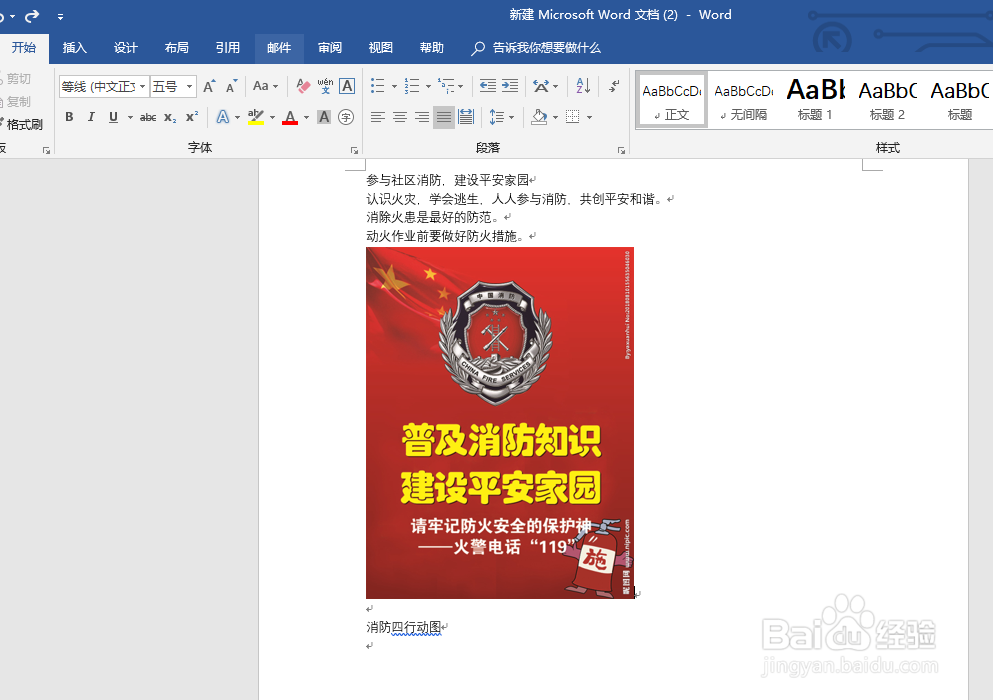Apply distributed alignment
993x700 pixels.
coord(466,117)
